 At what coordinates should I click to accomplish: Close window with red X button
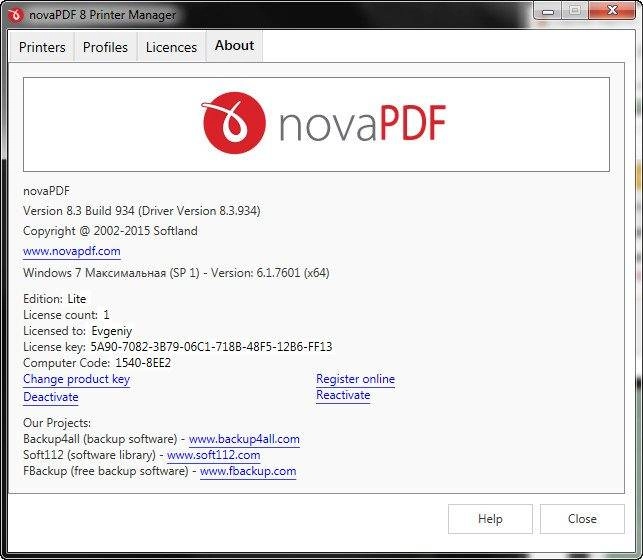612,10
